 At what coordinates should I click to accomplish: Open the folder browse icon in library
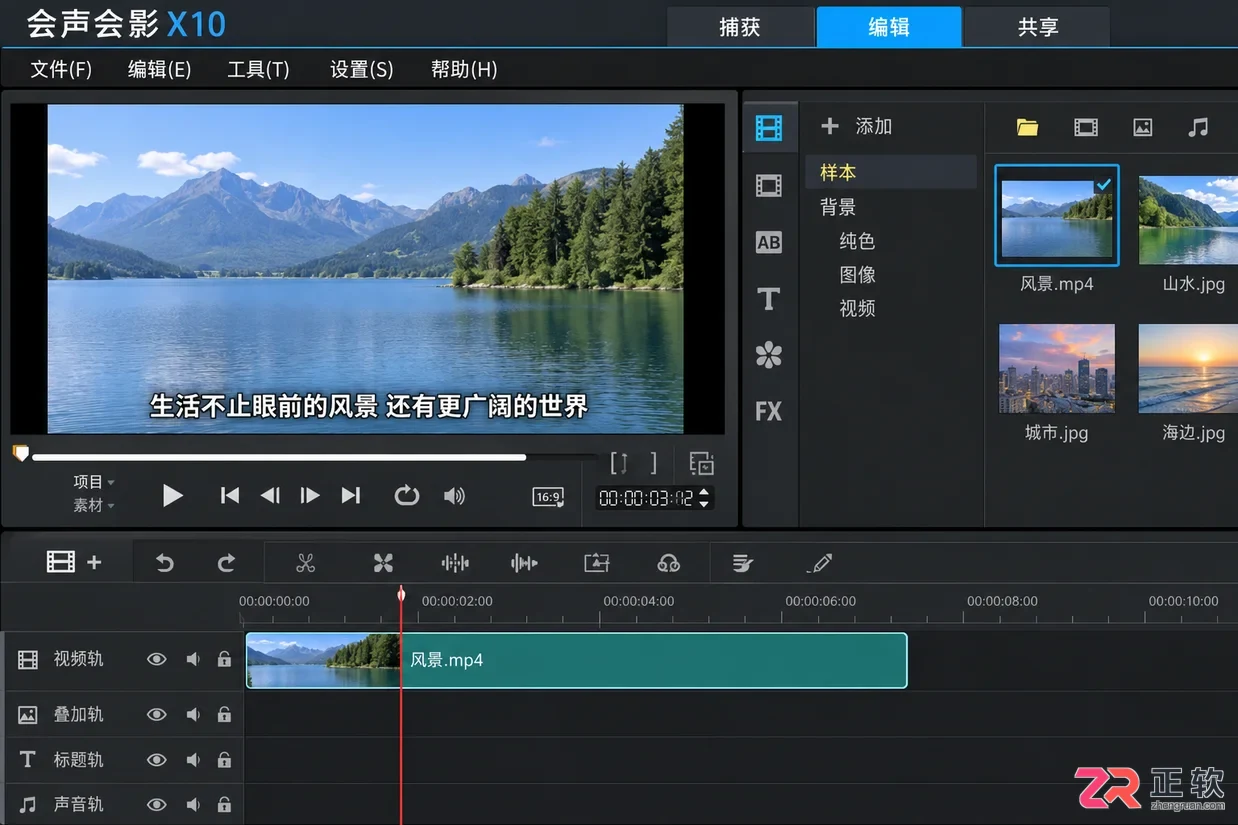[x=1027, y=127]
